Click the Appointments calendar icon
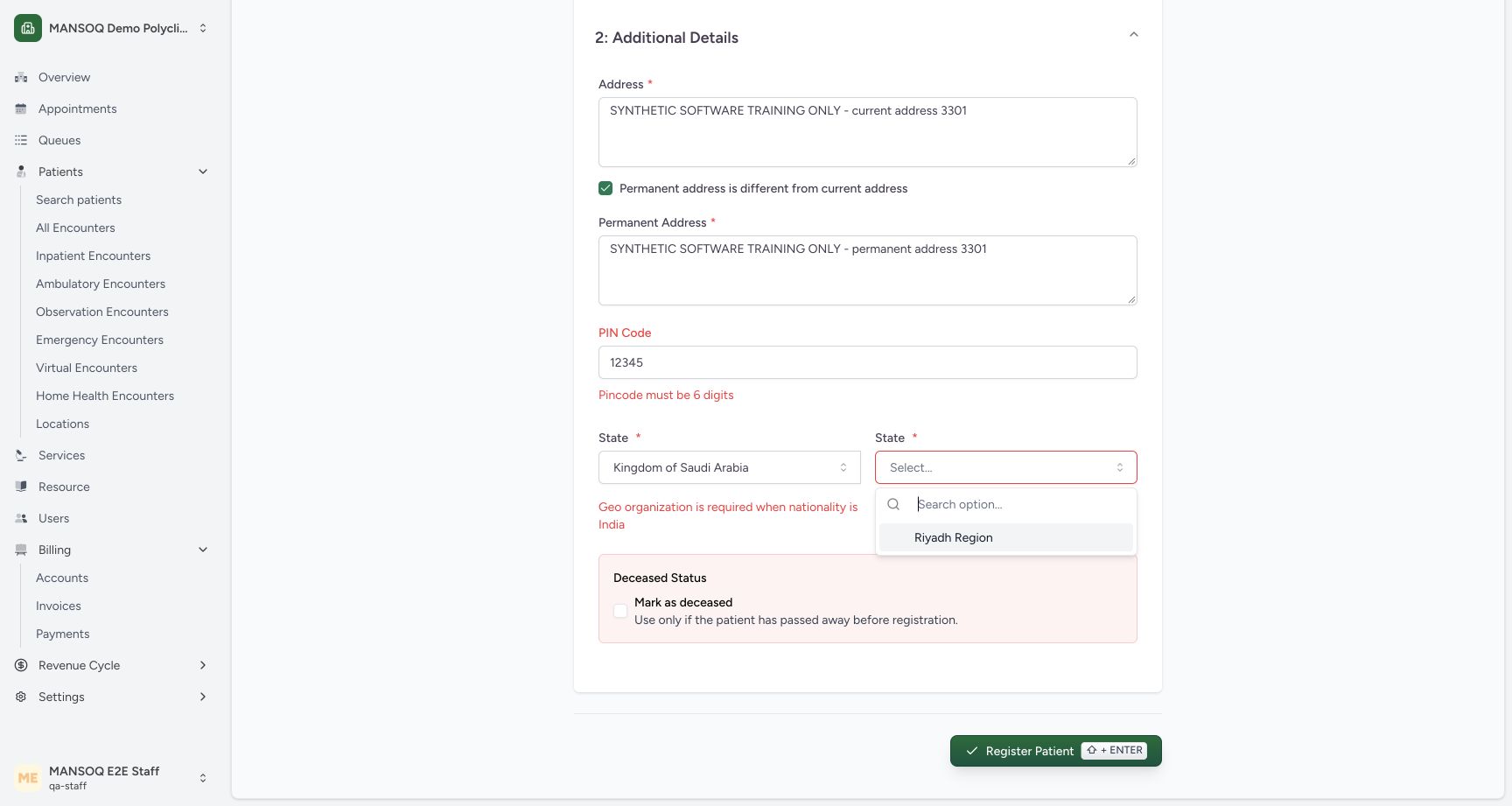Viewport: 1512px width, 806px height. (x=21, y=109)
